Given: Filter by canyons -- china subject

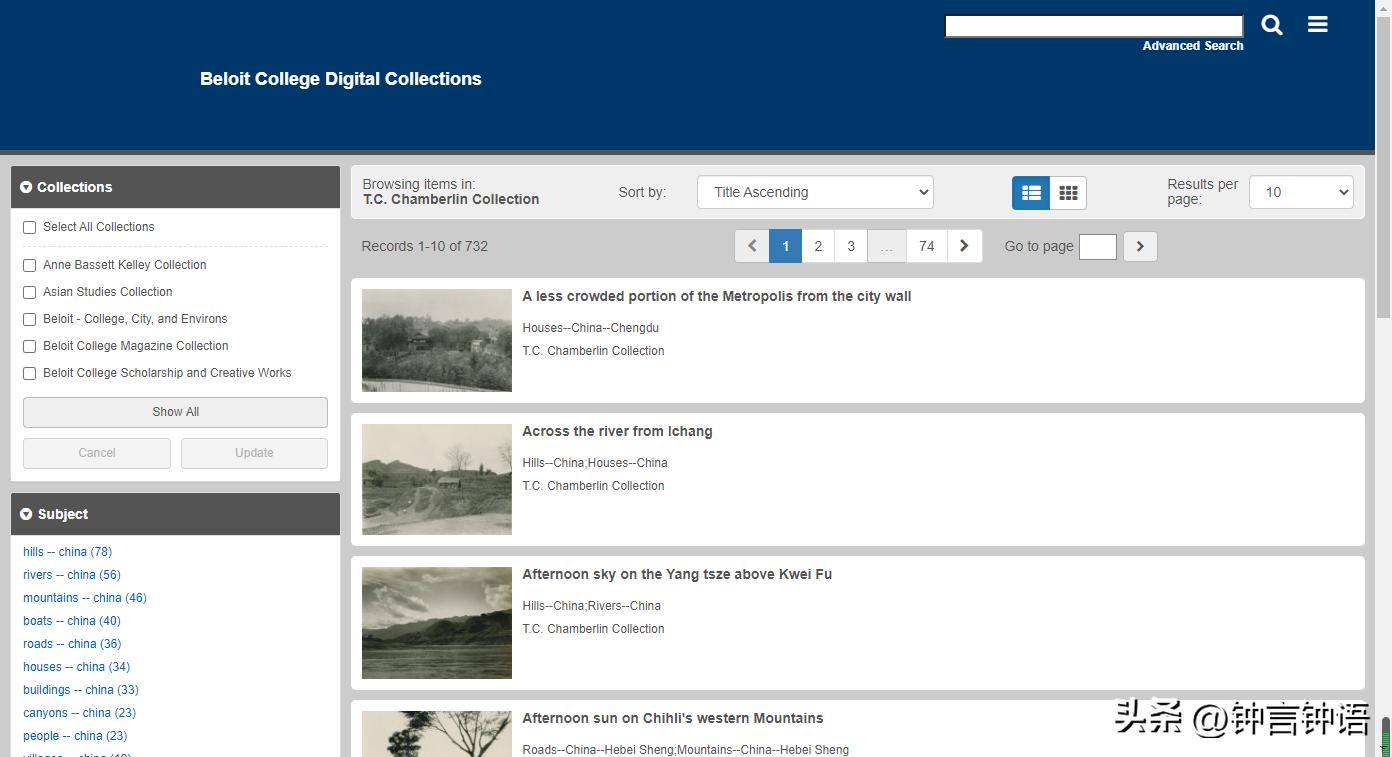Looking at the screenshot, I should [x=79, y=713].
